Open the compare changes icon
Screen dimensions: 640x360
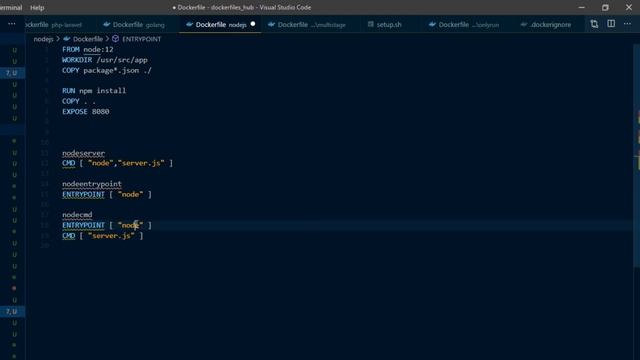[x=594, y=24]
